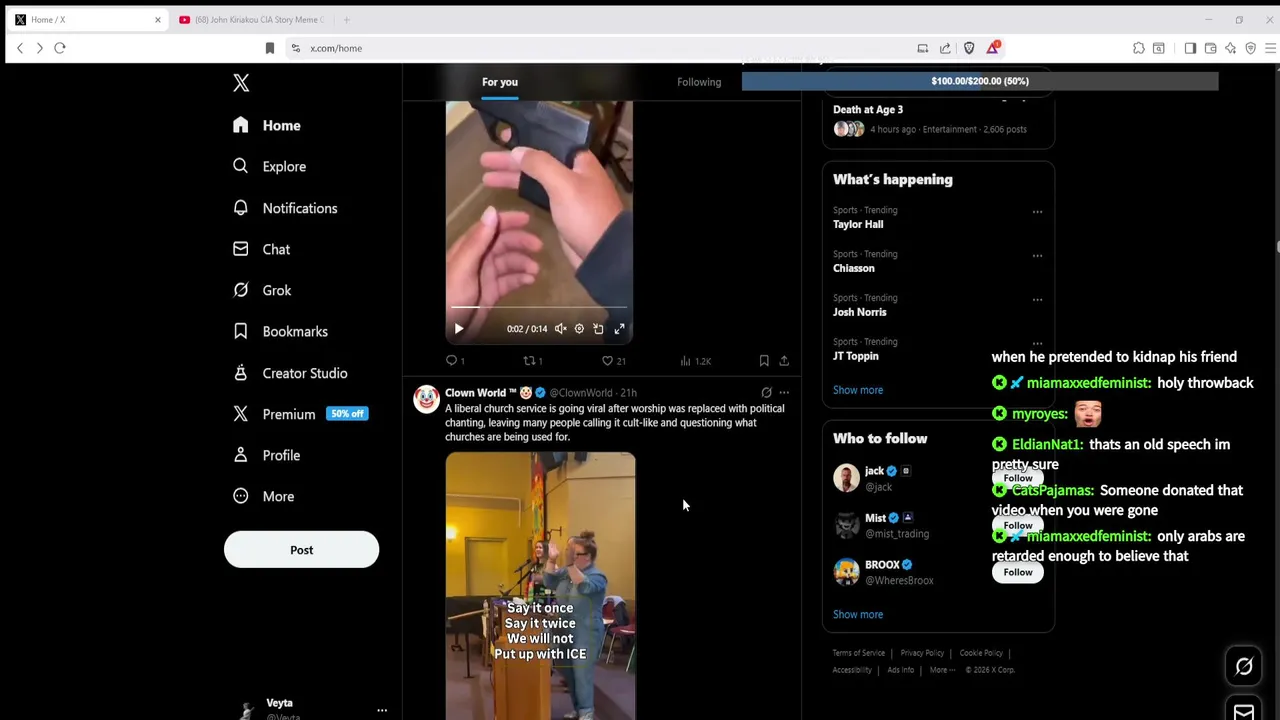The height and width of the screenshot is (720, 1280).
Task: Open Chiasson trending topic
Action: 854,268
